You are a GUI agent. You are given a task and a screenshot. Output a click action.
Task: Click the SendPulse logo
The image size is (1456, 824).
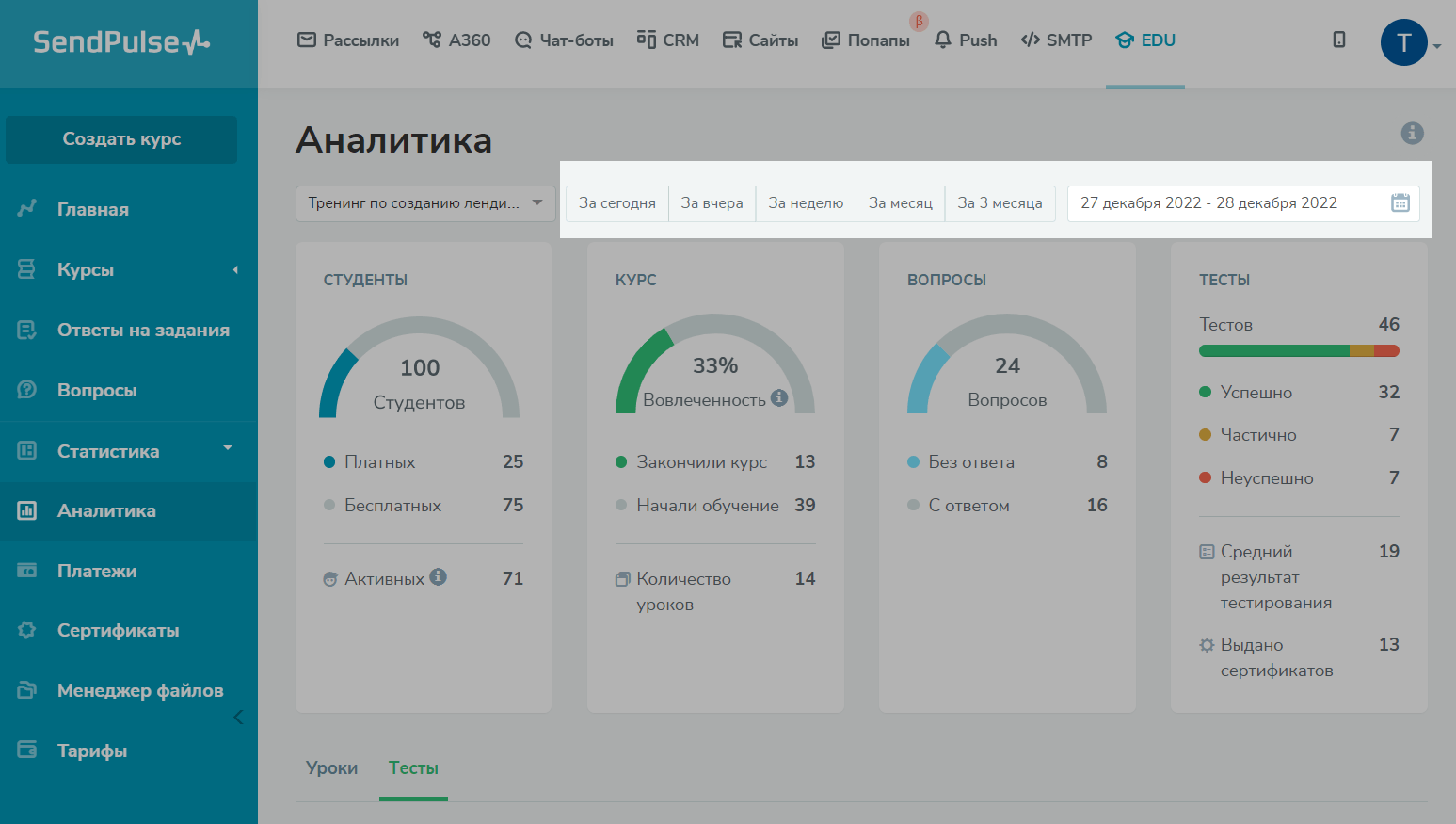point(121,41)
